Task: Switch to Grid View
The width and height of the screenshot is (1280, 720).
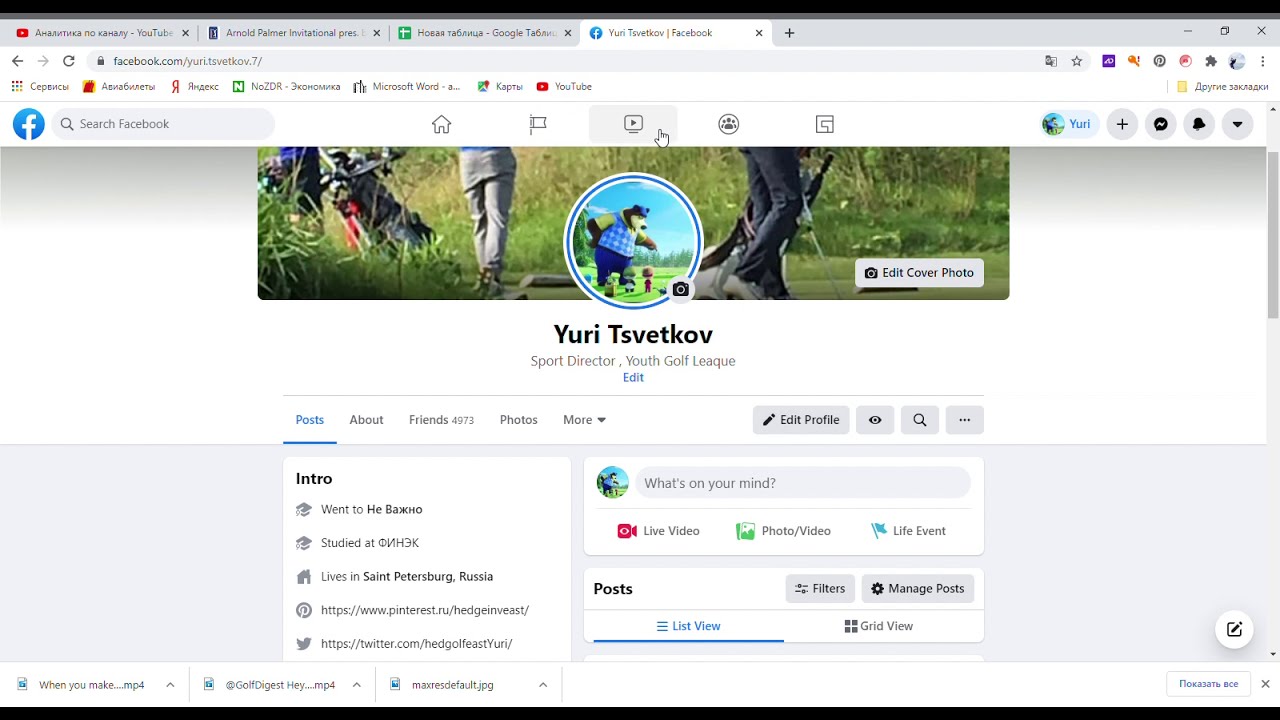Action: pos(879,626)
